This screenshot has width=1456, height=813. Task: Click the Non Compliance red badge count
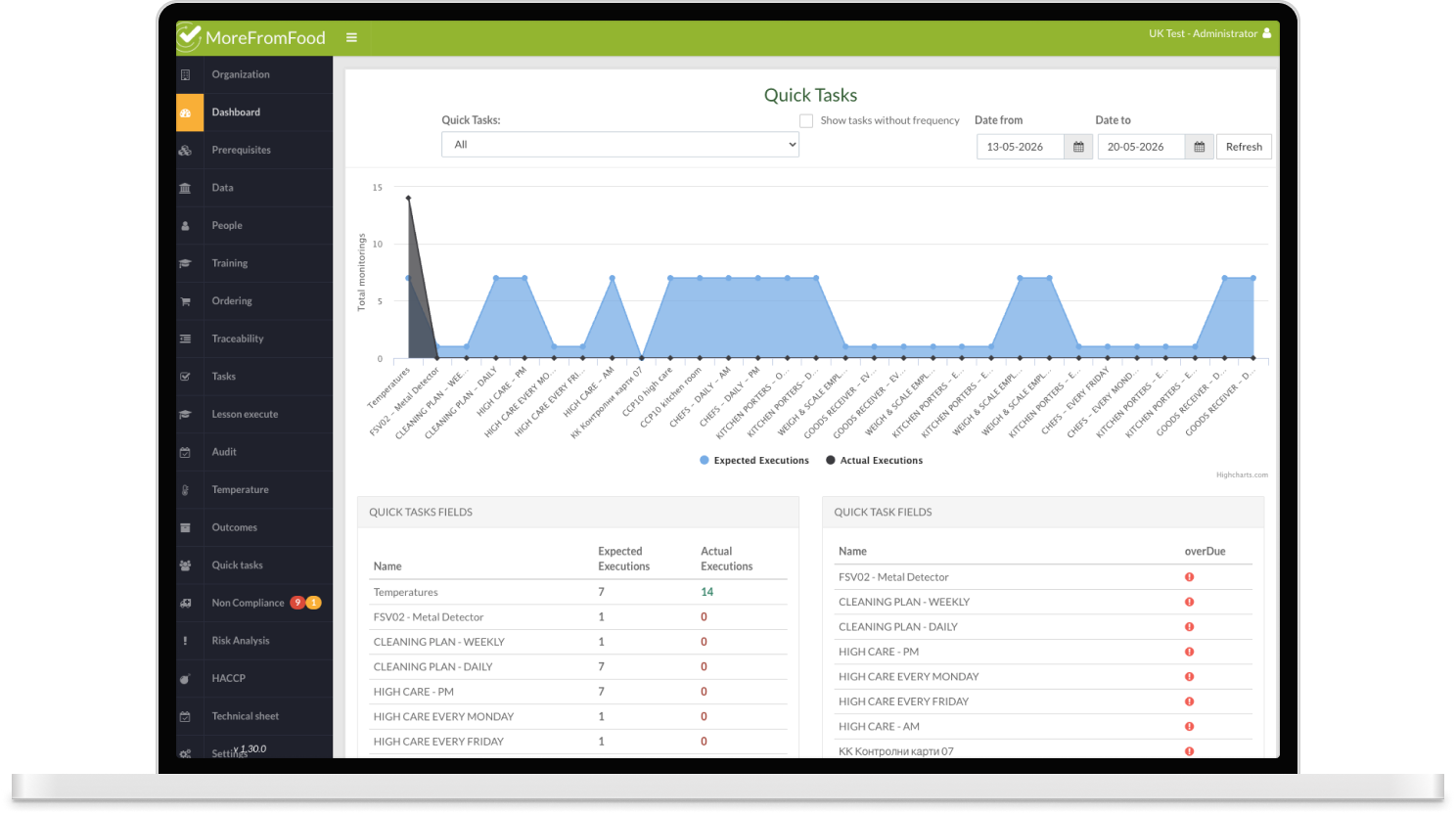tap(297, 603)
